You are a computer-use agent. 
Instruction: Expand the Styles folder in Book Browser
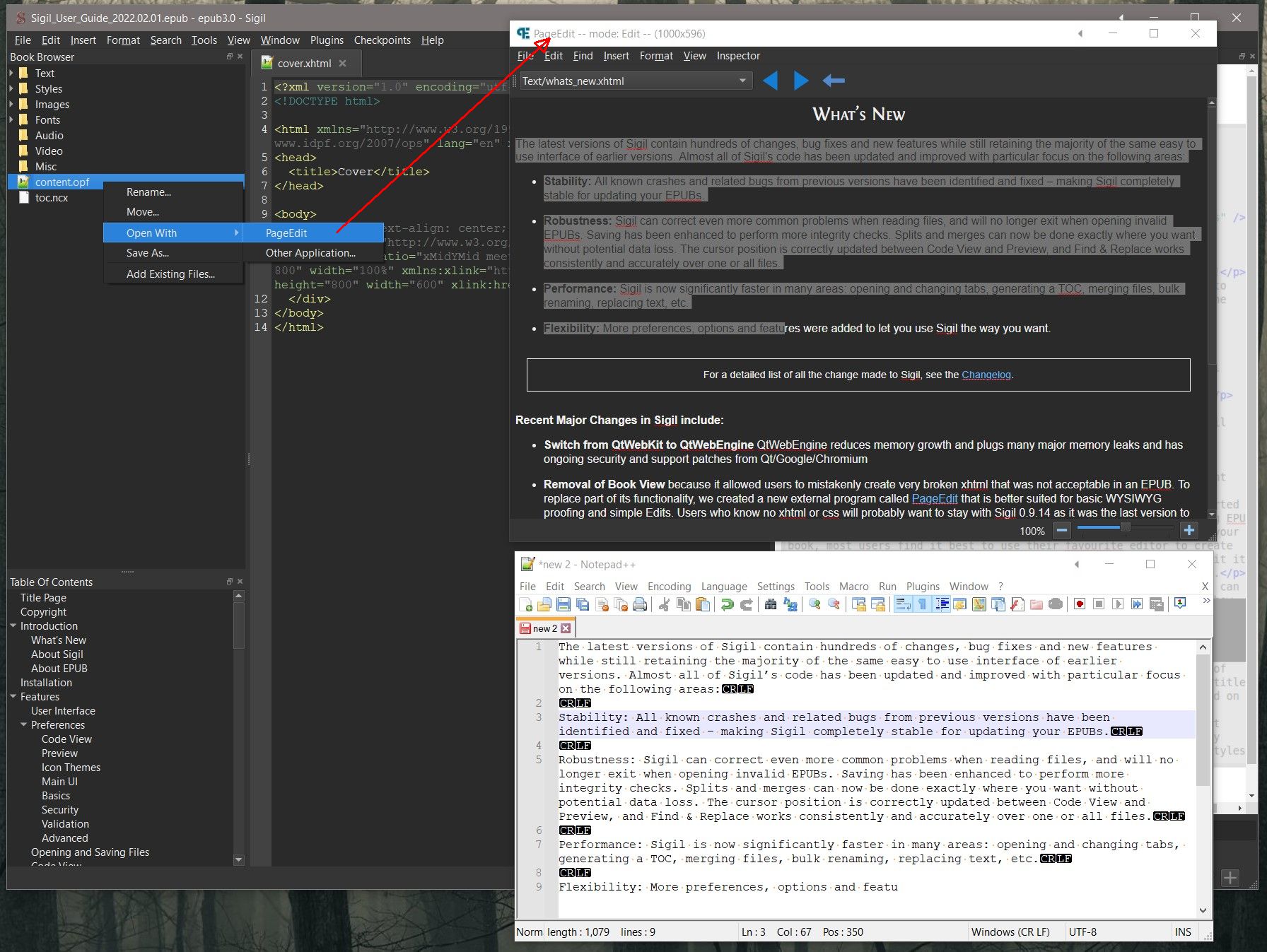tap(11, 88)
